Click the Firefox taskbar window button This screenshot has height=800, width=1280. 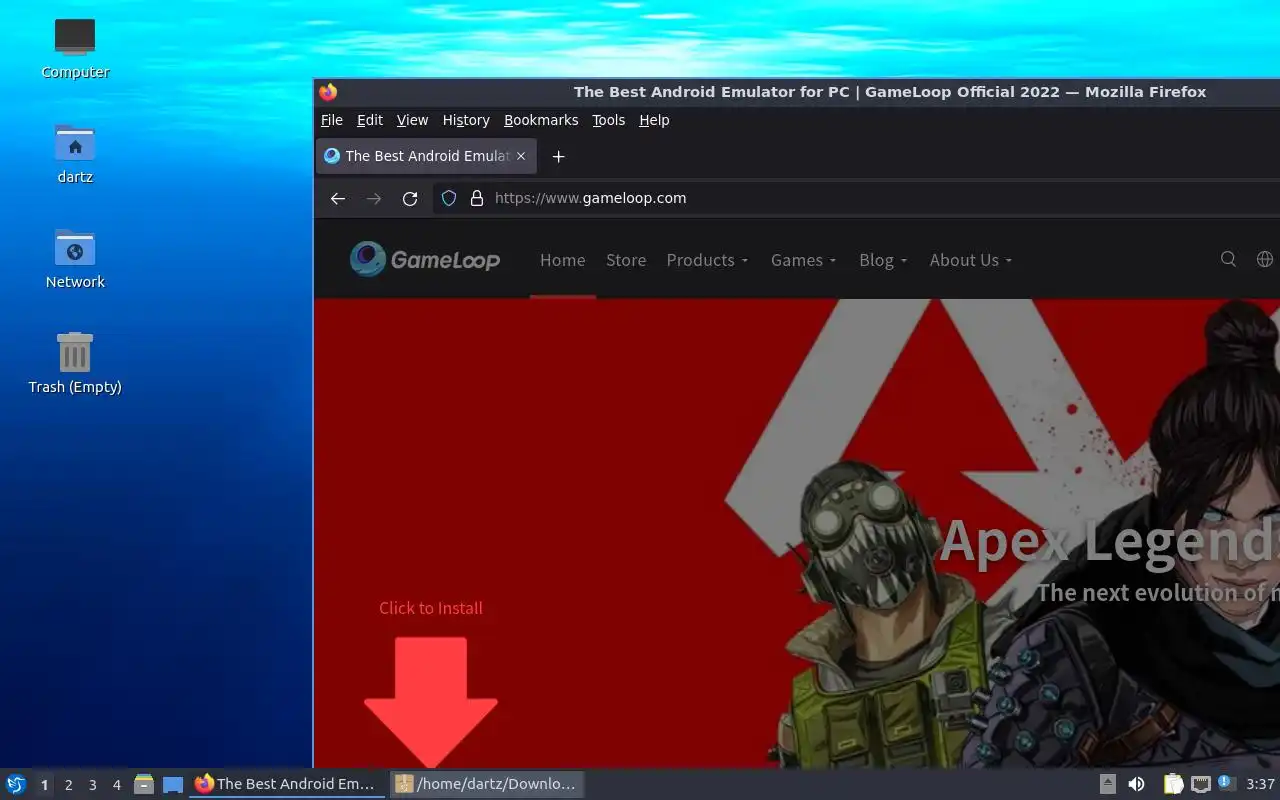pos(287,784)
